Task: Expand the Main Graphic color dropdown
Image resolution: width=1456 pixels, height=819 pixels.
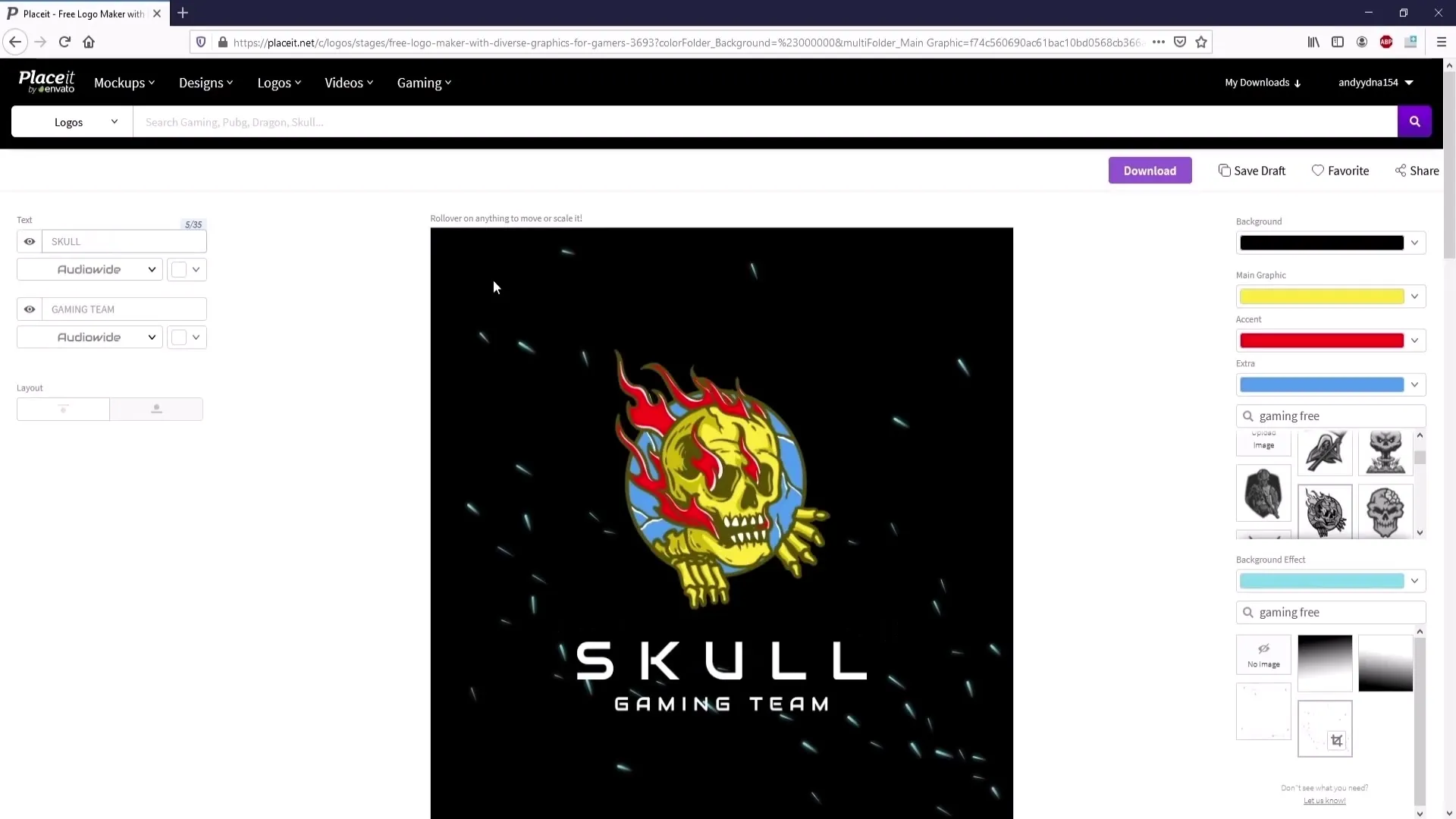Action: [x=1414, y=295]
